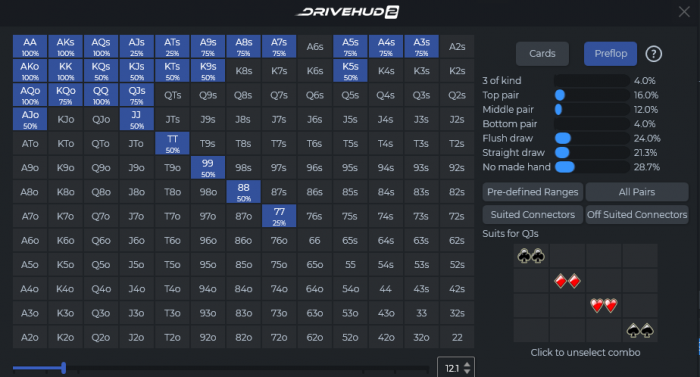700x377 pixels.
Task: Select the A2o hand cell
Action: point(30,337)
